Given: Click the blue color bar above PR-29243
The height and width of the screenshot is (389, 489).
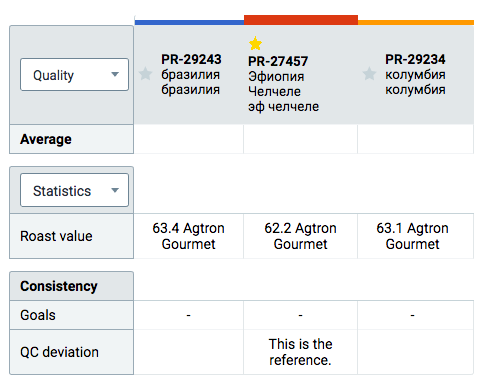Looking at the screenshot, I should 189,22.
